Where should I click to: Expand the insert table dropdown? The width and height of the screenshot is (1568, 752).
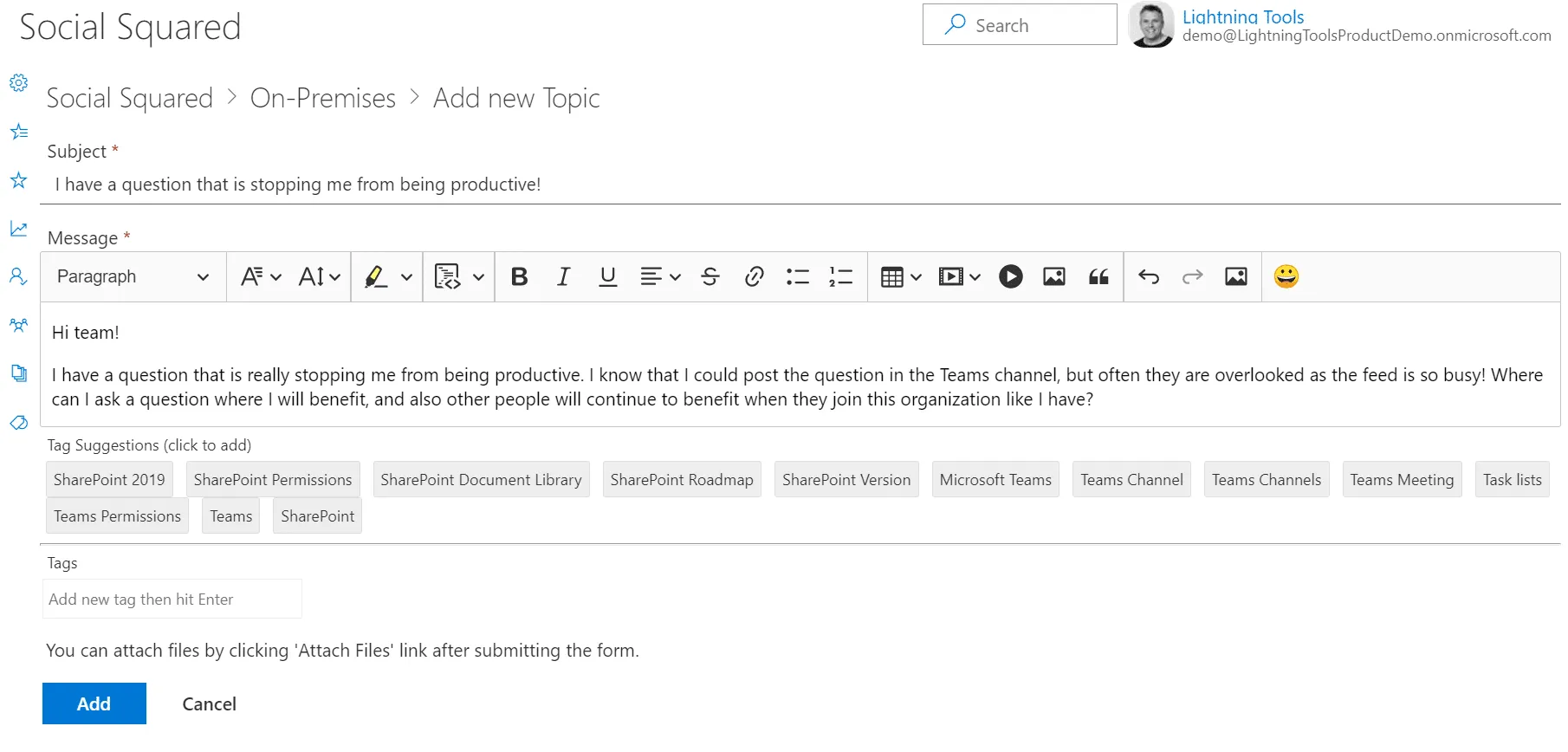coord(901,276)
